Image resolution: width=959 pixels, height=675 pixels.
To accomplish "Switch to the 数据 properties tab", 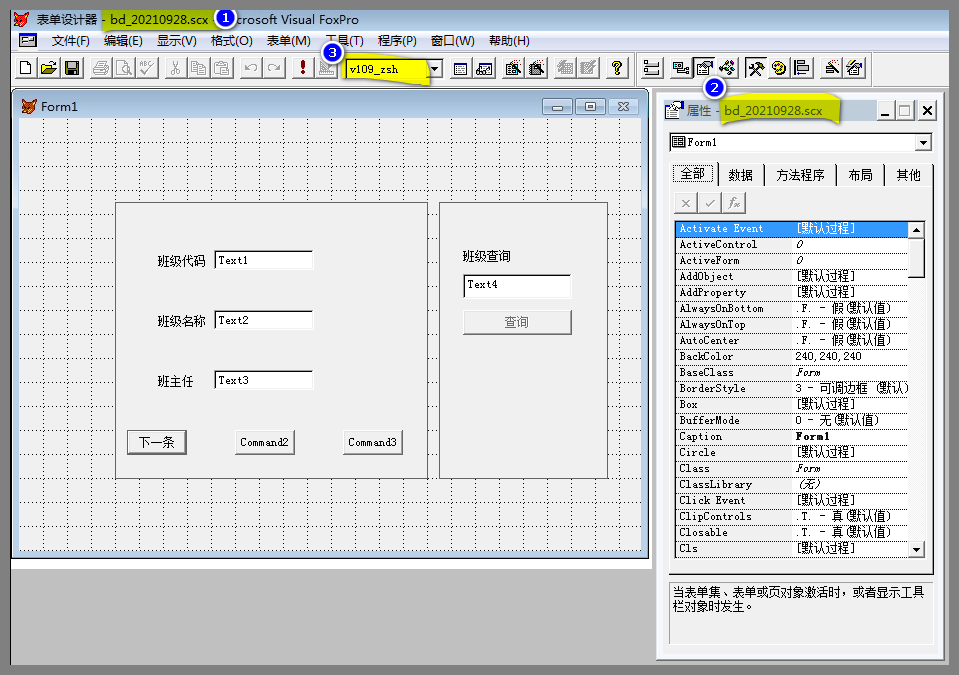I will 741,175.
